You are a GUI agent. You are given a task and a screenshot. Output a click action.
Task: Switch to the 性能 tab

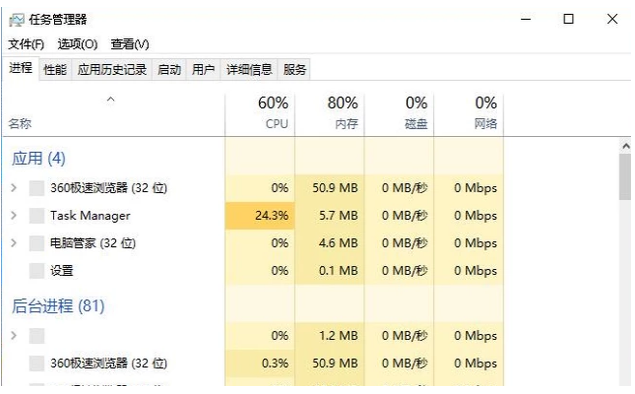coord(55,70)
